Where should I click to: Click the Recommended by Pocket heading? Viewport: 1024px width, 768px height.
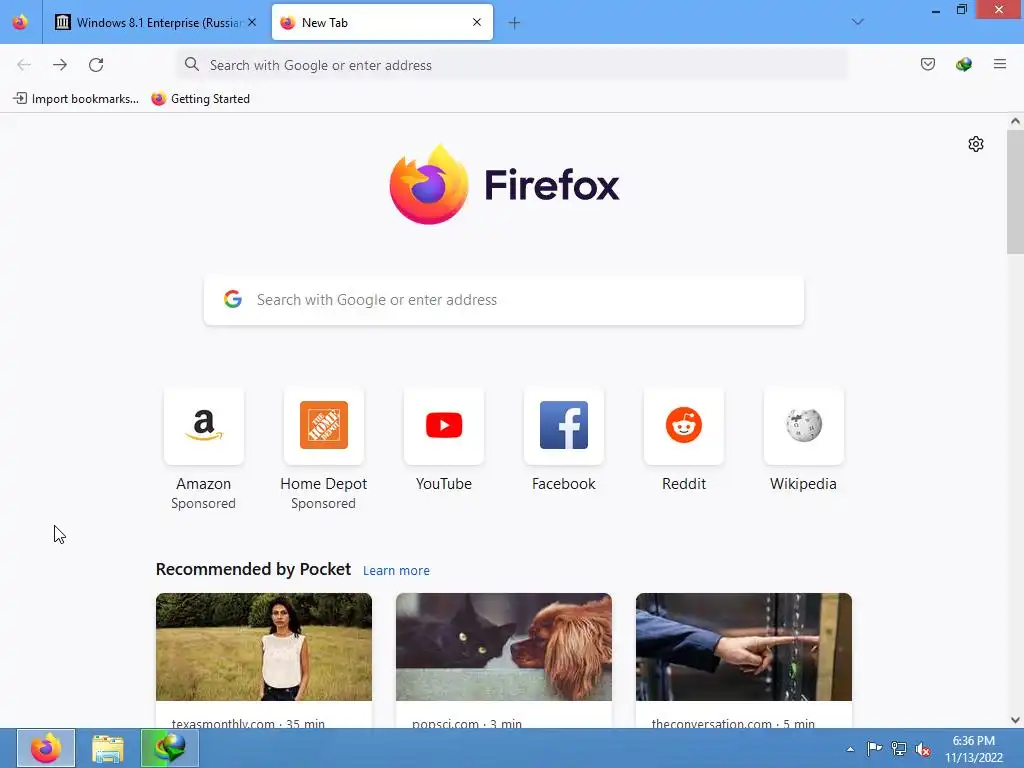pyautogui.click(x=253, y=569)
